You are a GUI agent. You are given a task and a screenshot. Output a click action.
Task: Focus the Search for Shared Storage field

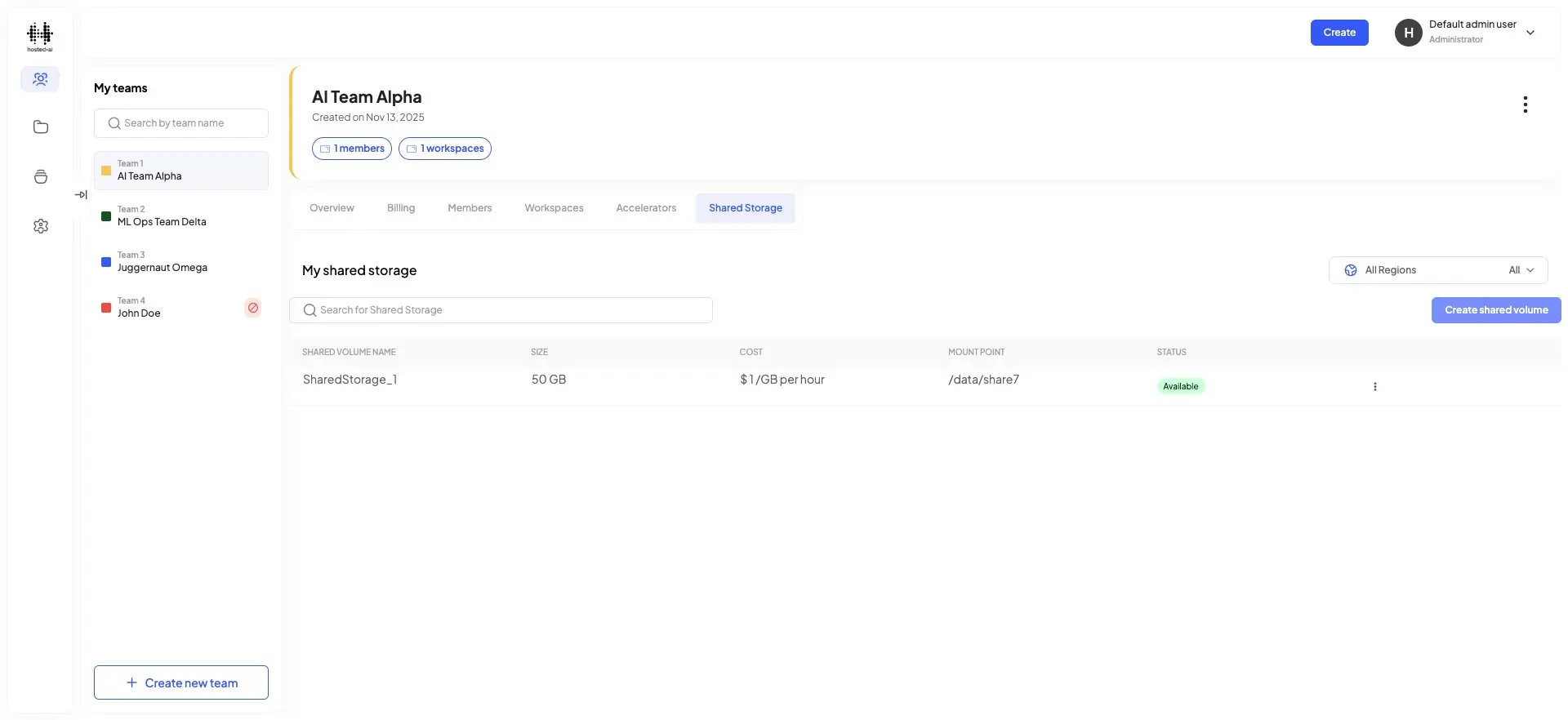501,310
